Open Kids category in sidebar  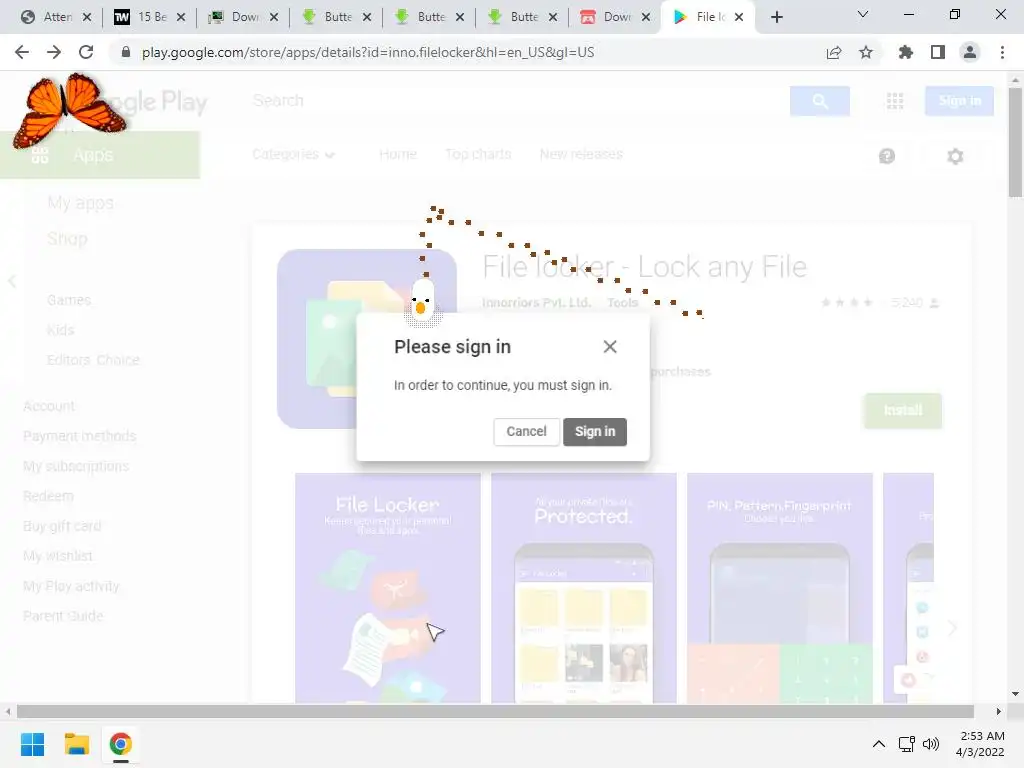click(60, 330)
